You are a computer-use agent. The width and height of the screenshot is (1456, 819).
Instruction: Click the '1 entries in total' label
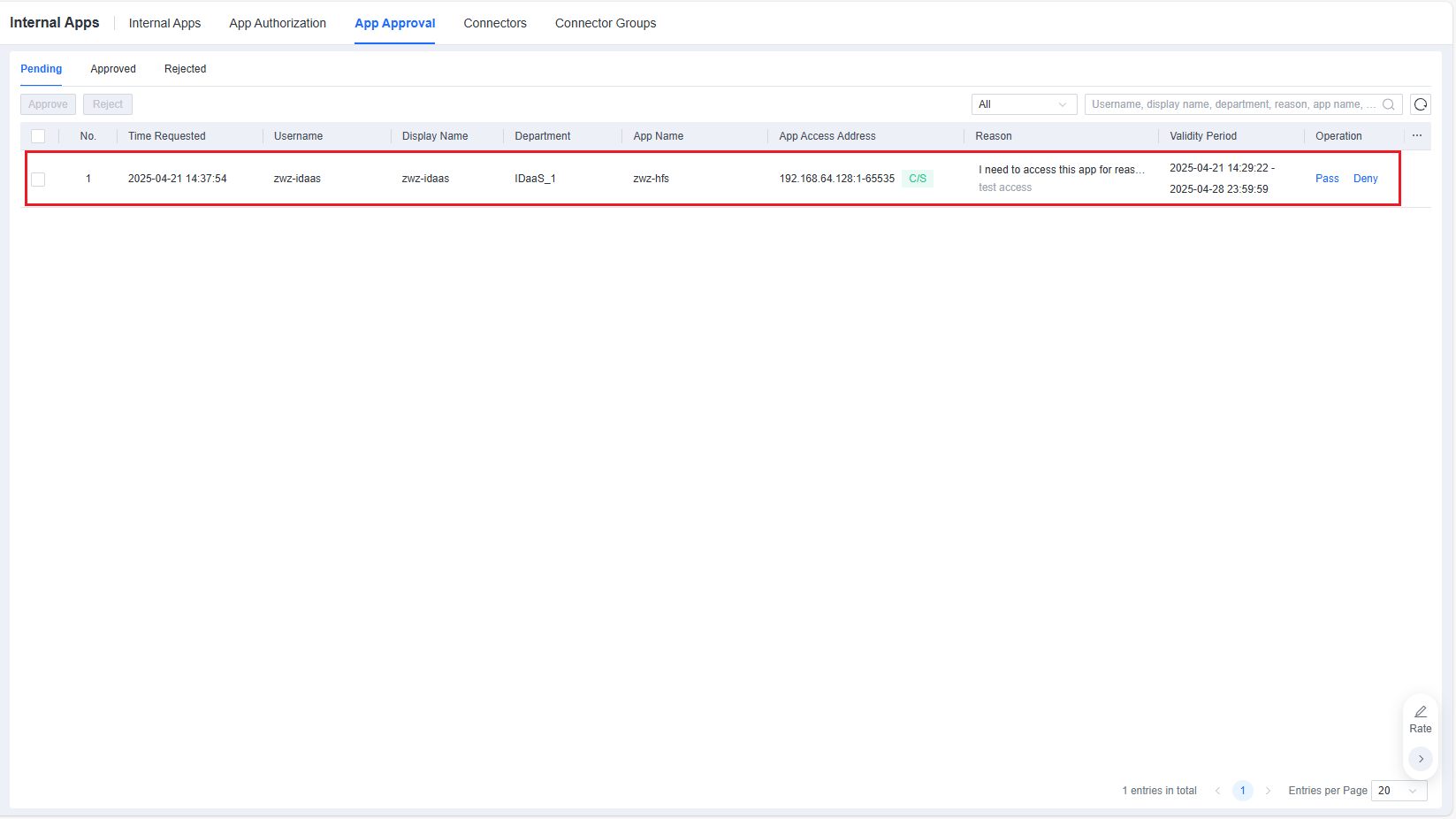(x=1160, y=791)
